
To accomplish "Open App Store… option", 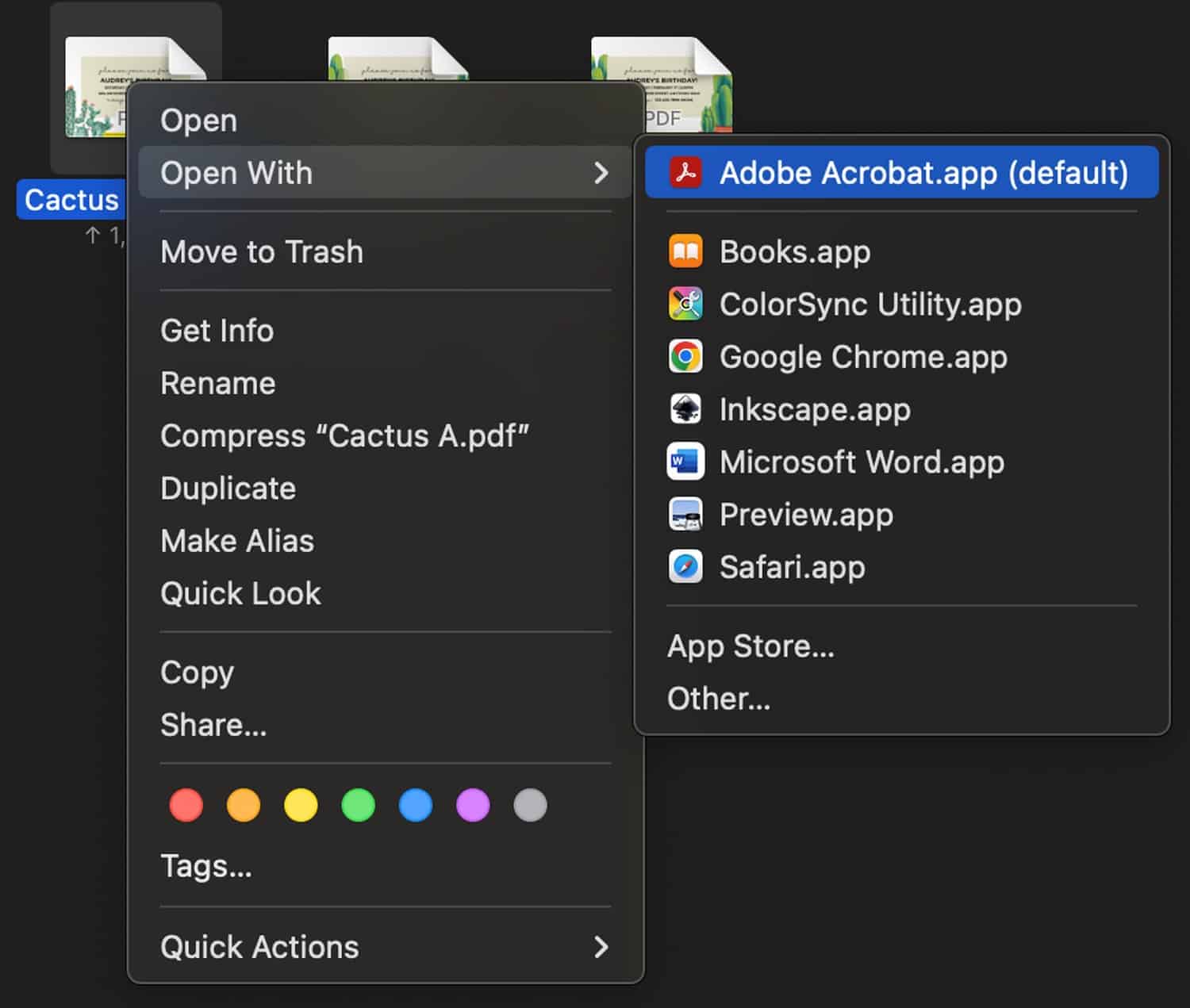I will [750, 646].
